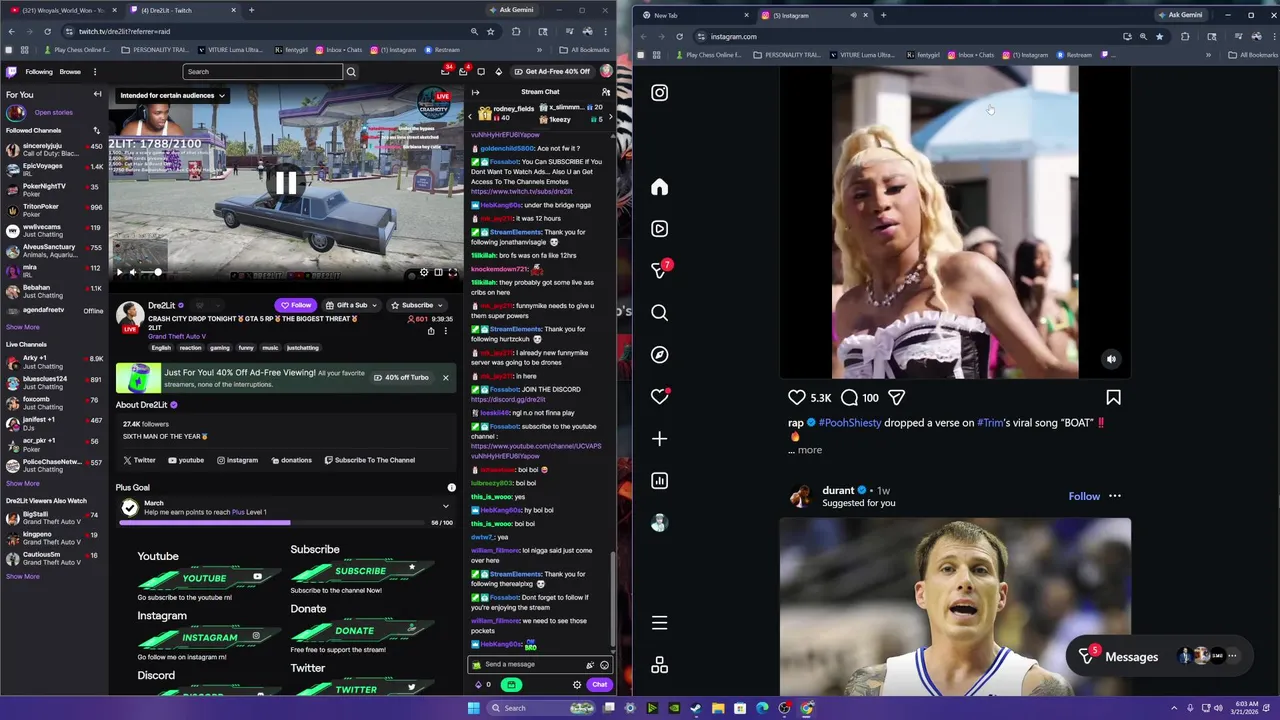Enter fullscreen on the Twitch player
The image size is (1280, 720).
coord(452,272)
